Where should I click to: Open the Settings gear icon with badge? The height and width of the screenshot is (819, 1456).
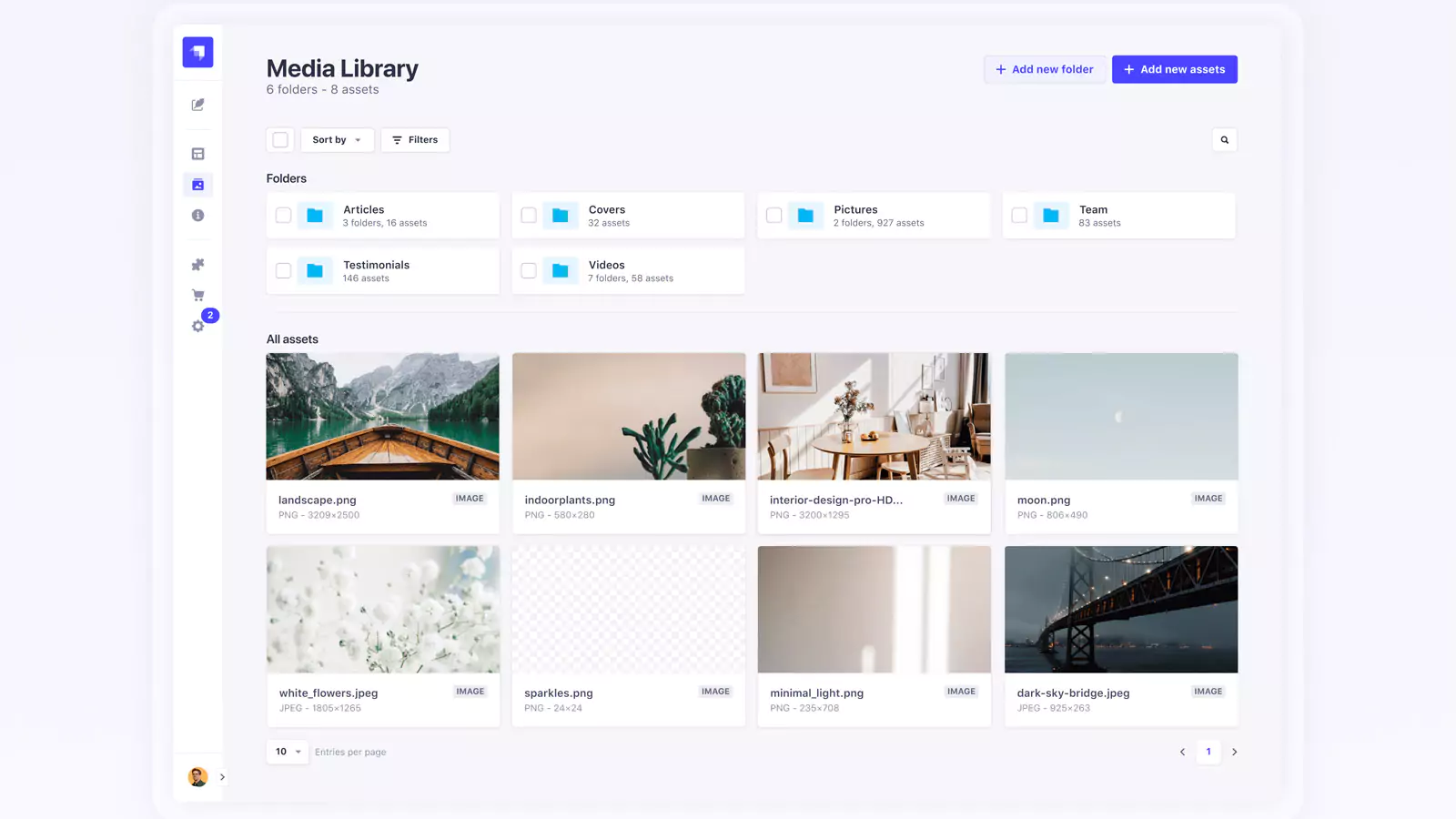tap(198, 326)
